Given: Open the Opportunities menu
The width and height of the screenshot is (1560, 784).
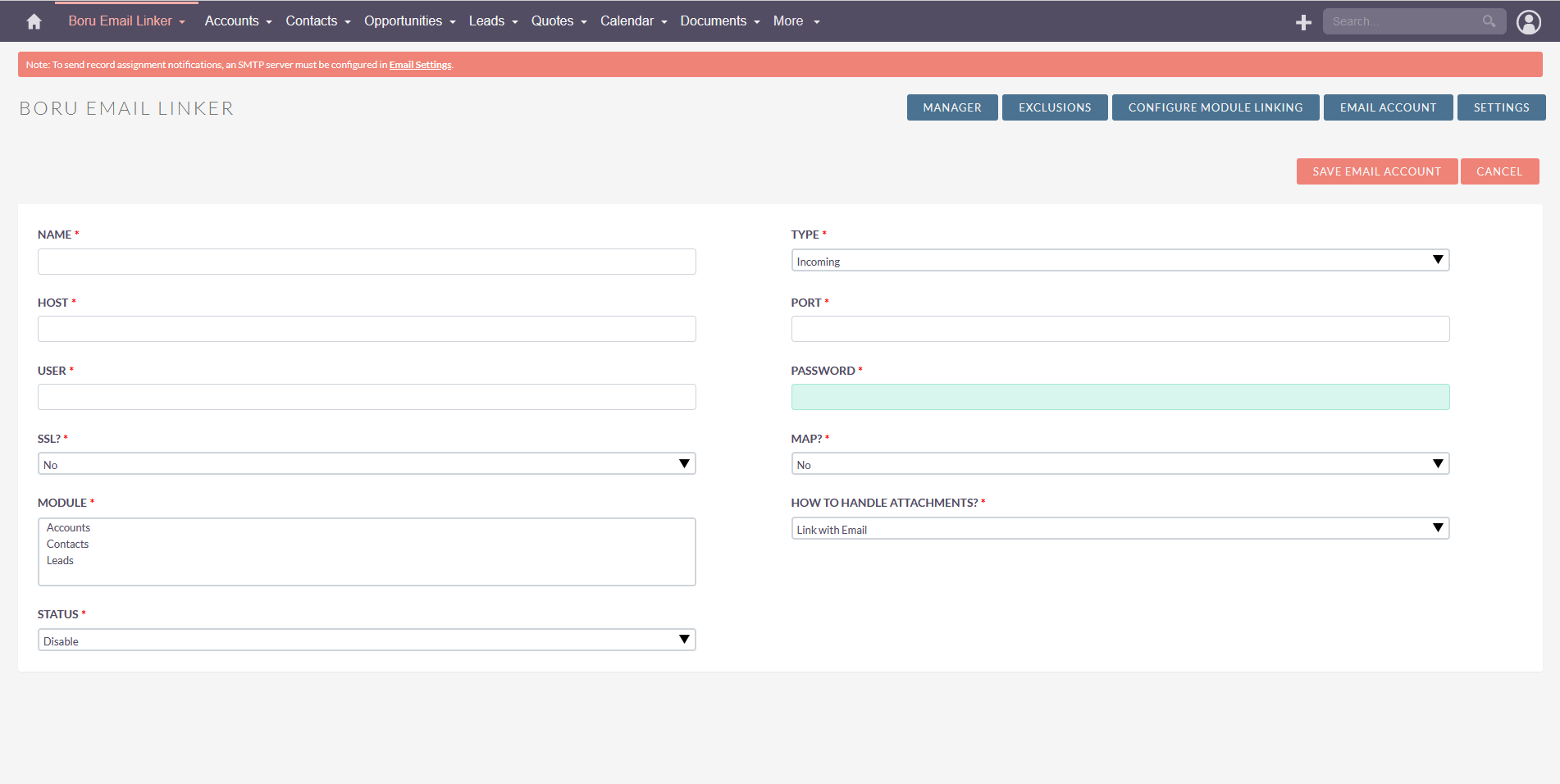Looking at the screenshot, I should coord(409,21).
